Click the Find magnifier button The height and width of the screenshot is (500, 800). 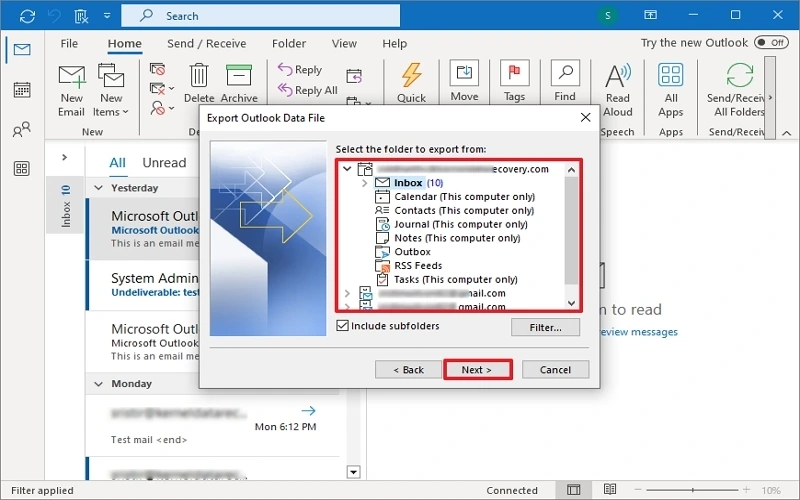pos(565,81)
